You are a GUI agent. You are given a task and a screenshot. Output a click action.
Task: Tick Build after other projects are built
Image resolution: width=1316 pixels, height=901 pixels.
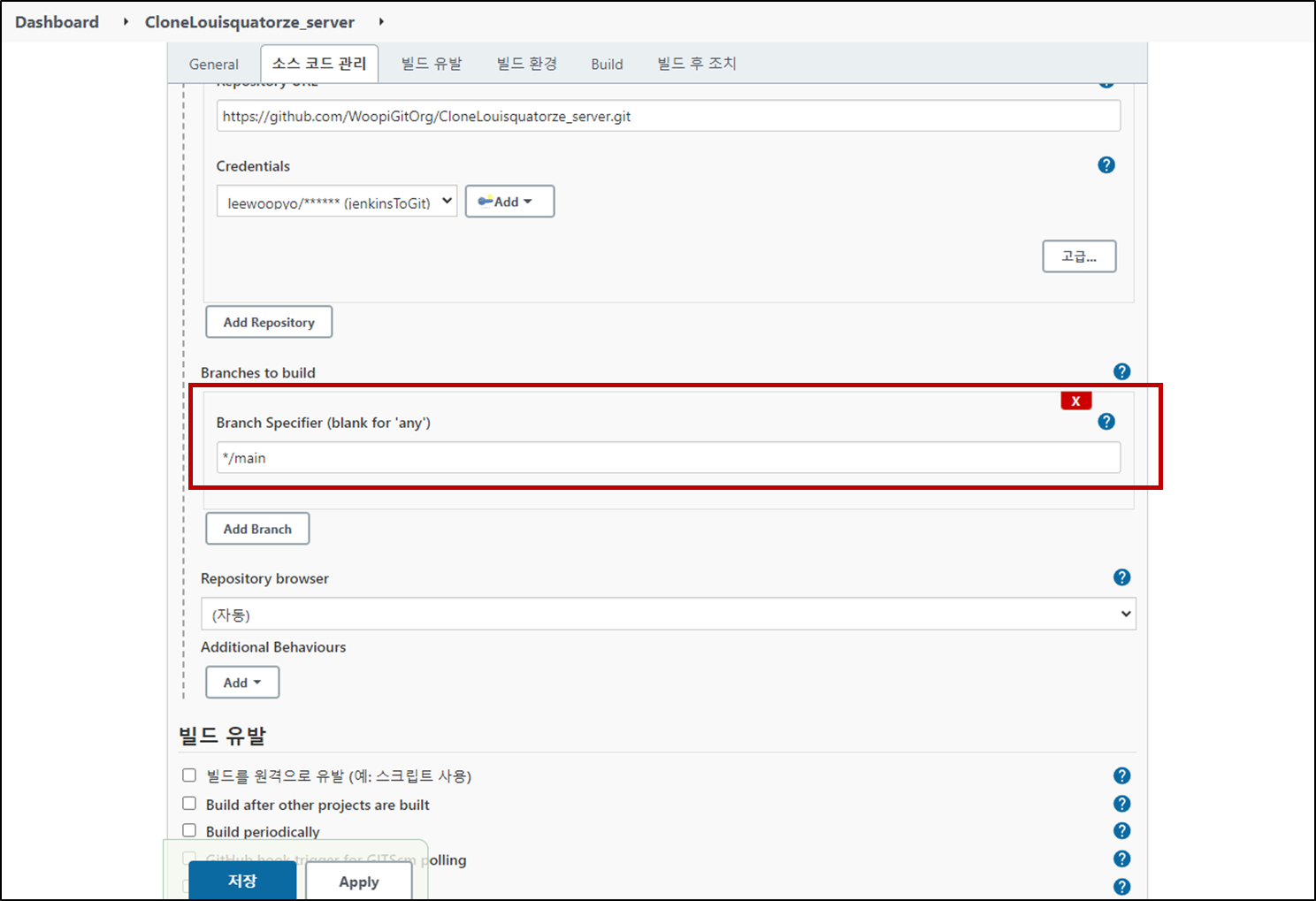pos(189,804)
